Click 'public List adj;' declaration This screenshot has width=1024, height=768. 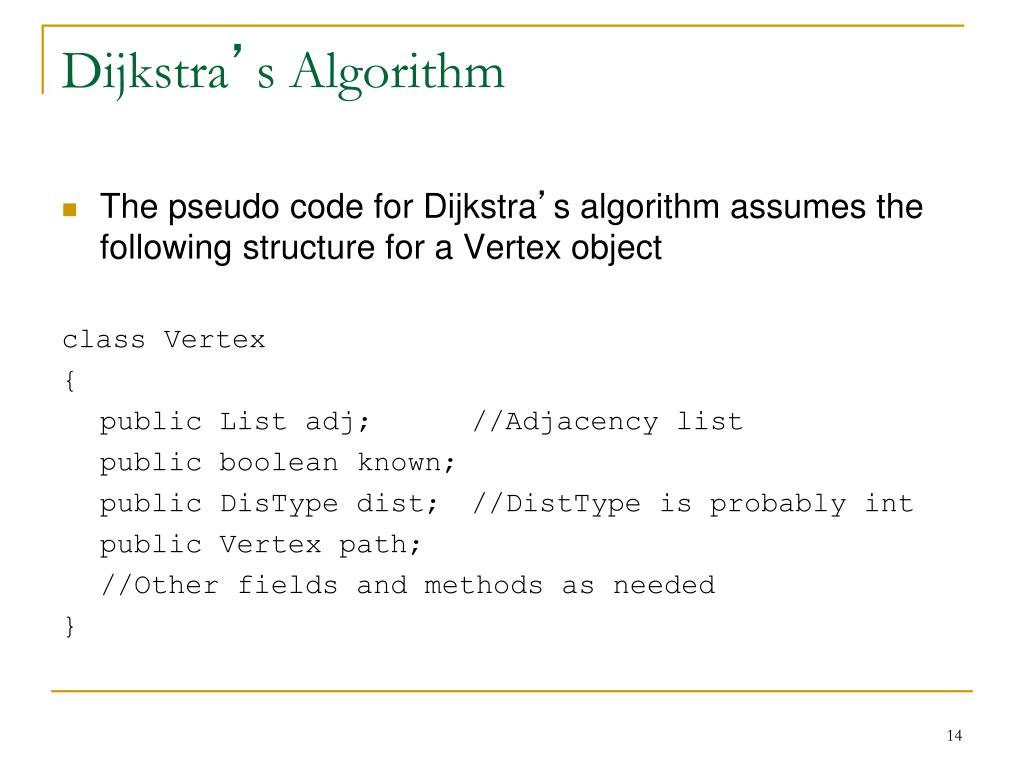point(234,422)
